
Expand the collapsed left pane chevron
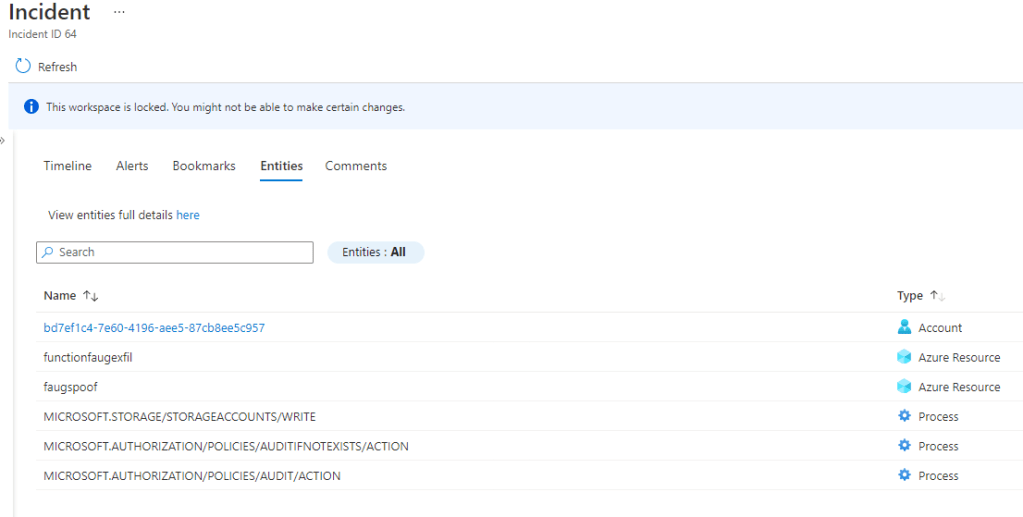point(3,140)
